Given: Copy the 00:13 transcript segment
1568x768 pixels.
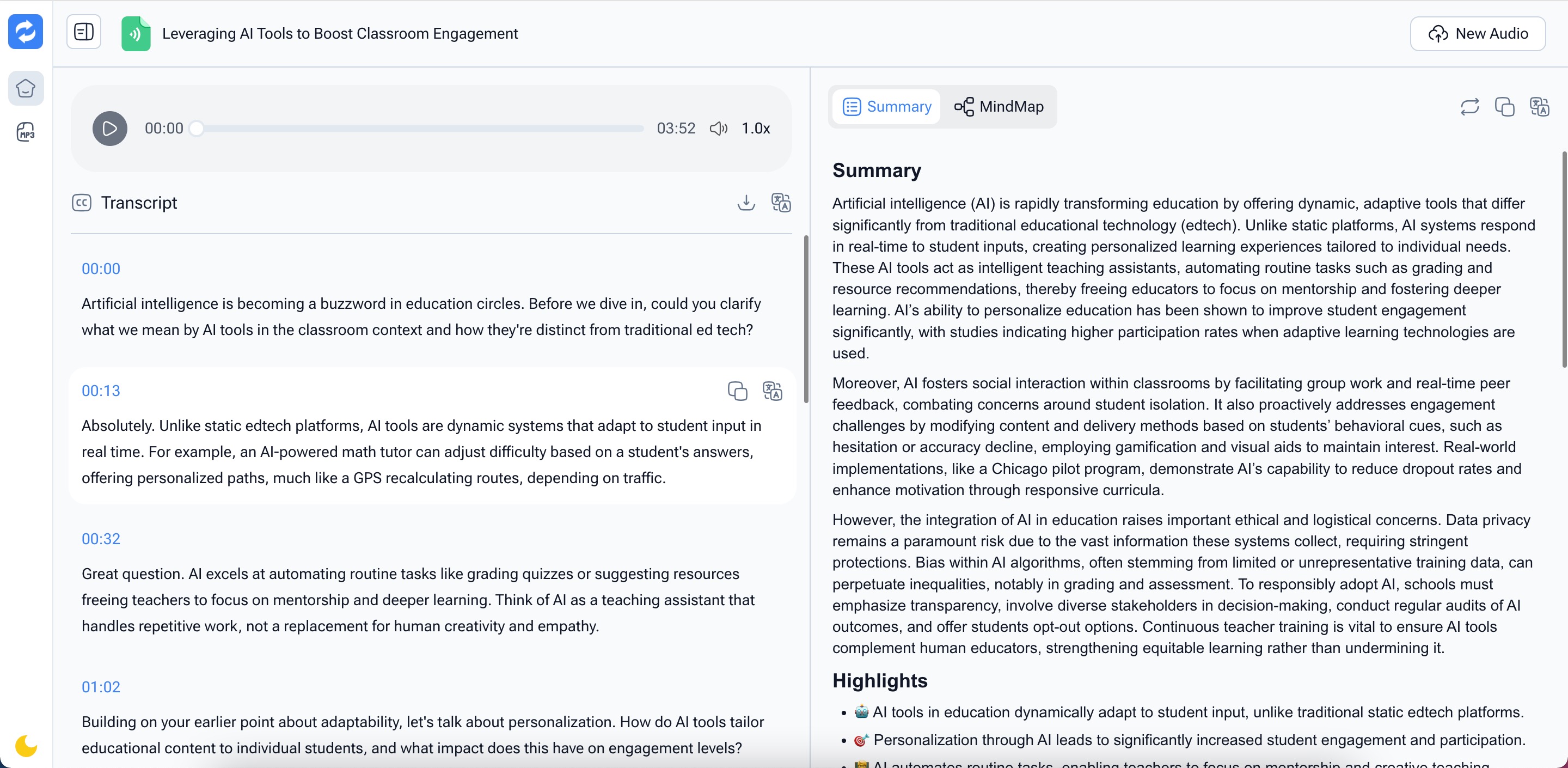Looking at the screenshot, I should 737,391.
